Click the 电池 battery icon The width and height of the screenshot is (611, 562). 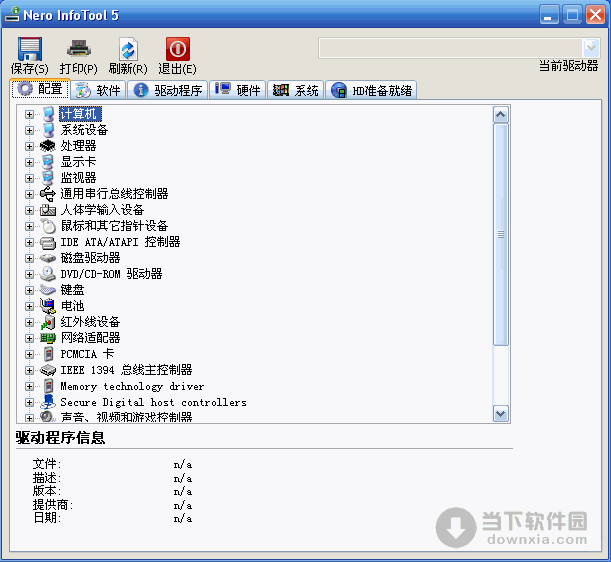click(x=48, y=306)
